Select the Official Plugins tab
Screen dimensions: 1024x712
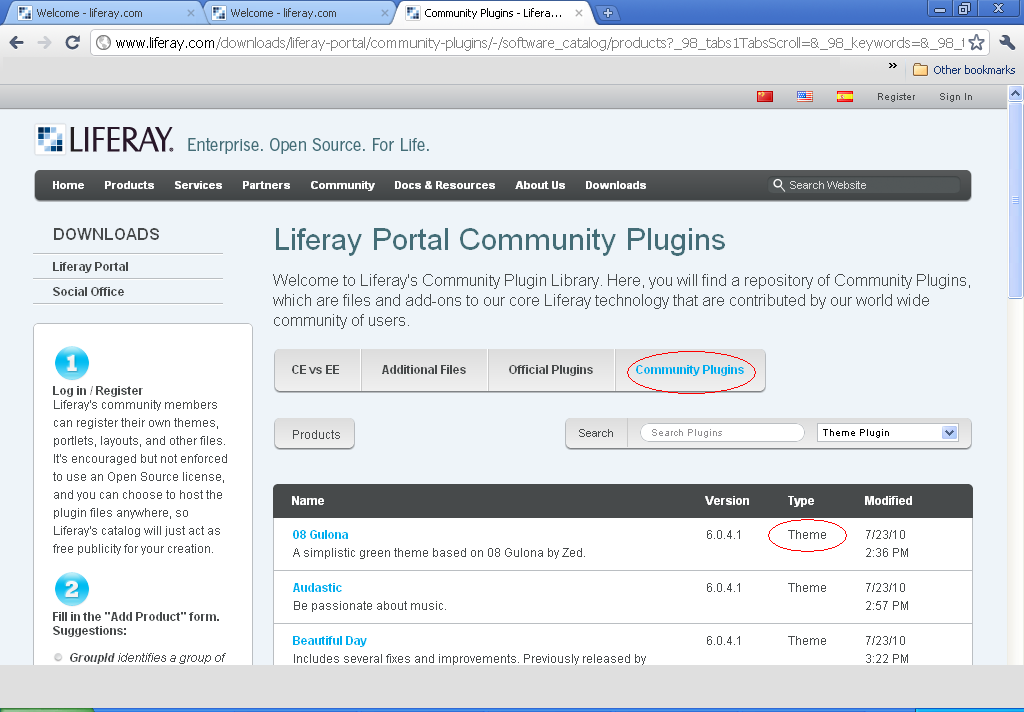coord(551,370)
